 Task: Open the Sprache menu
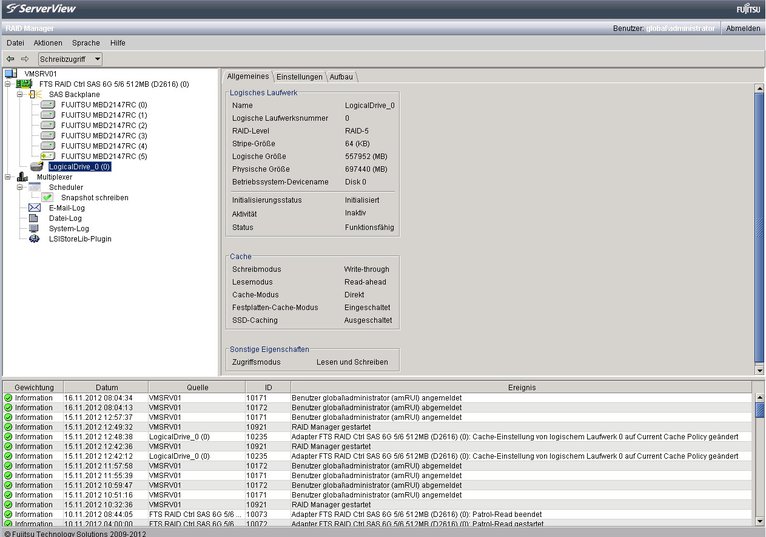(86, 43)
